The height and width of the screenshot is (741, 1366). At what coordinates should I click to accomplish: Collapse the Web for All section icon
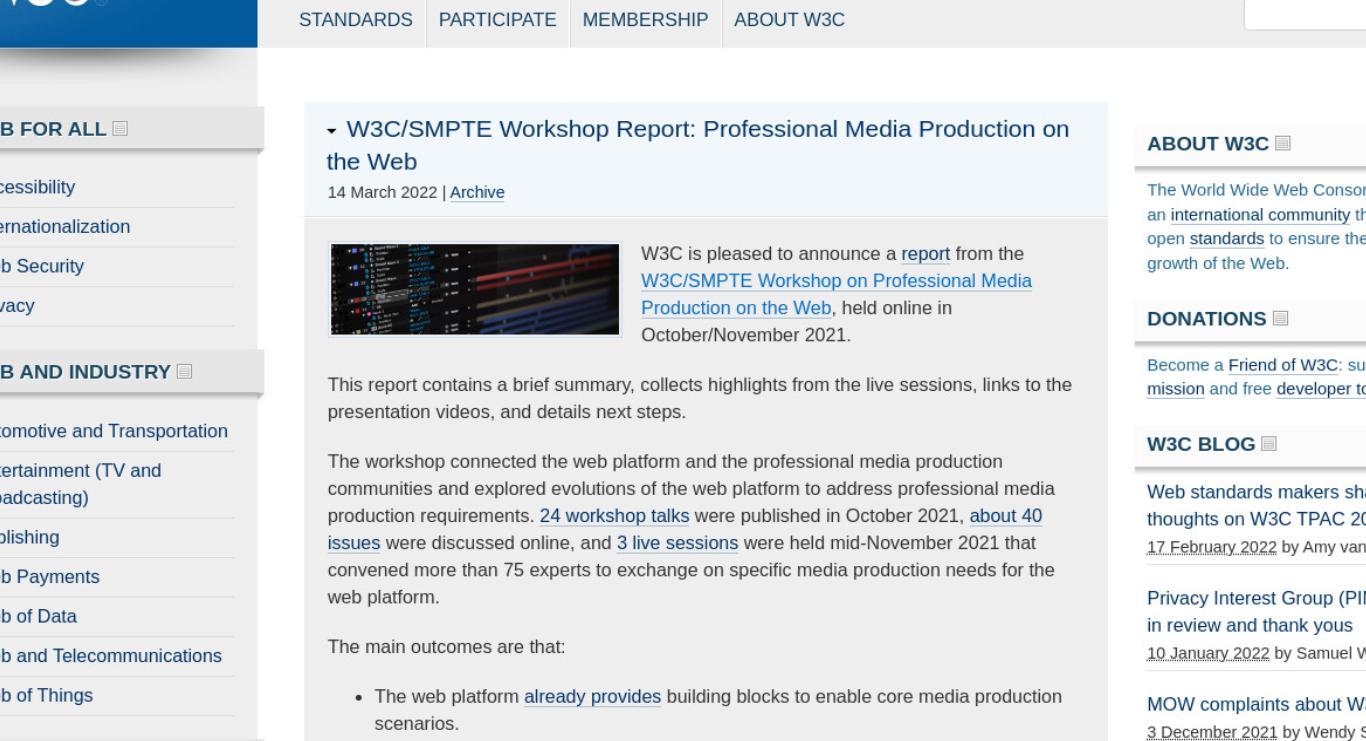(121, 128)
